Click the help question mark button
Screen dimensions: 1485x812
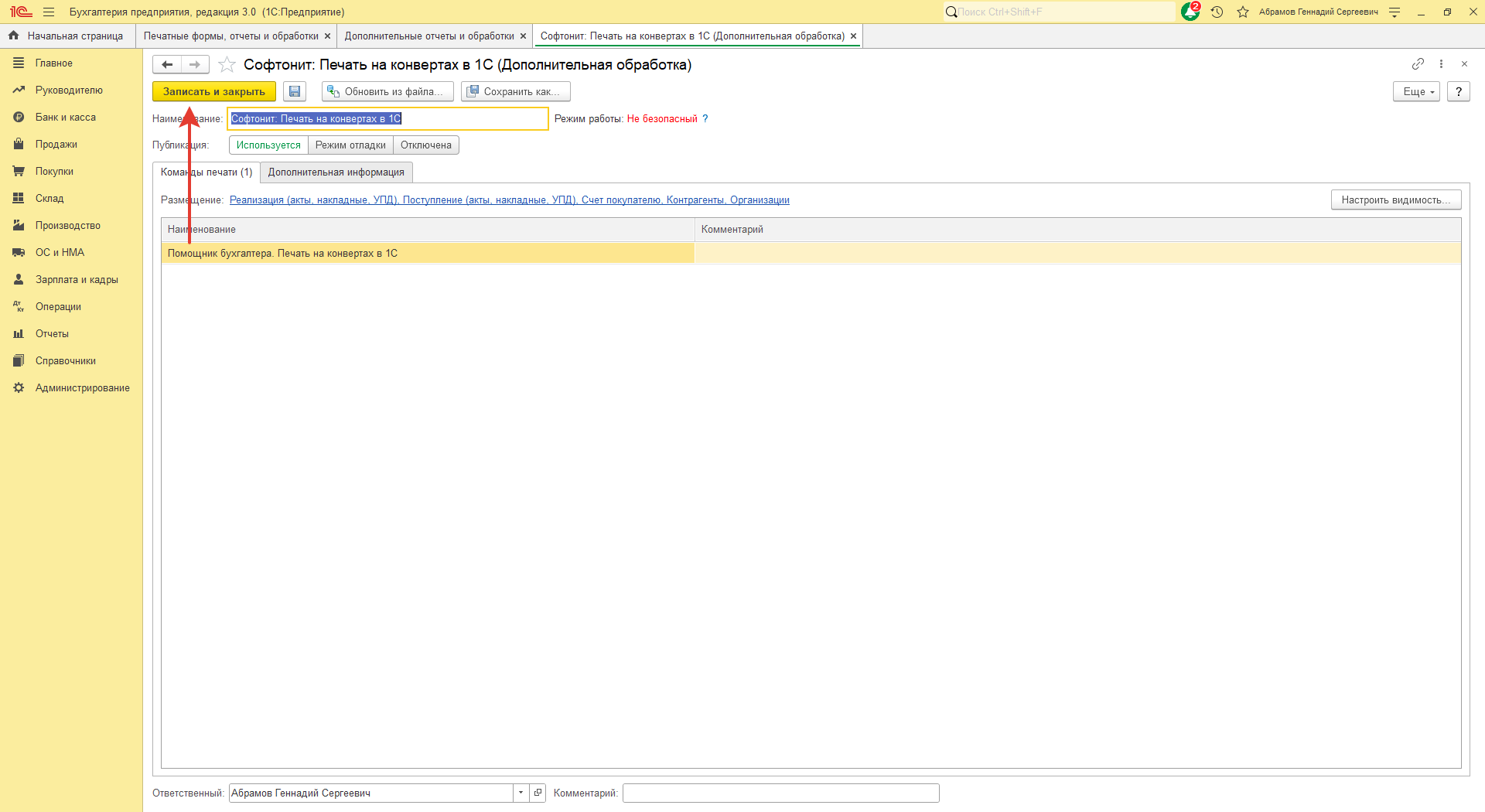coord(1458,91)
